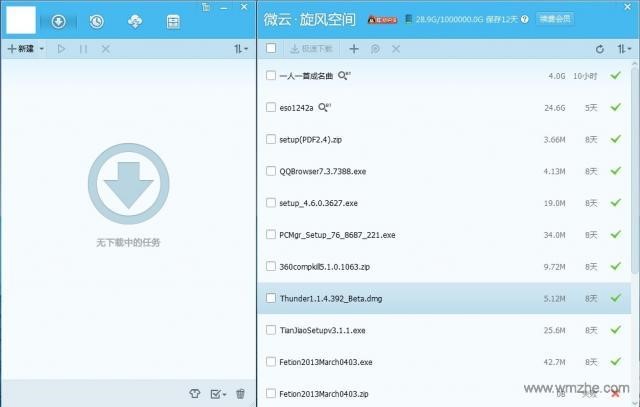640x407 pixels.
Task: Check the box for Thunder1.1.4.392_Beta.dmg
Action: 271,298
